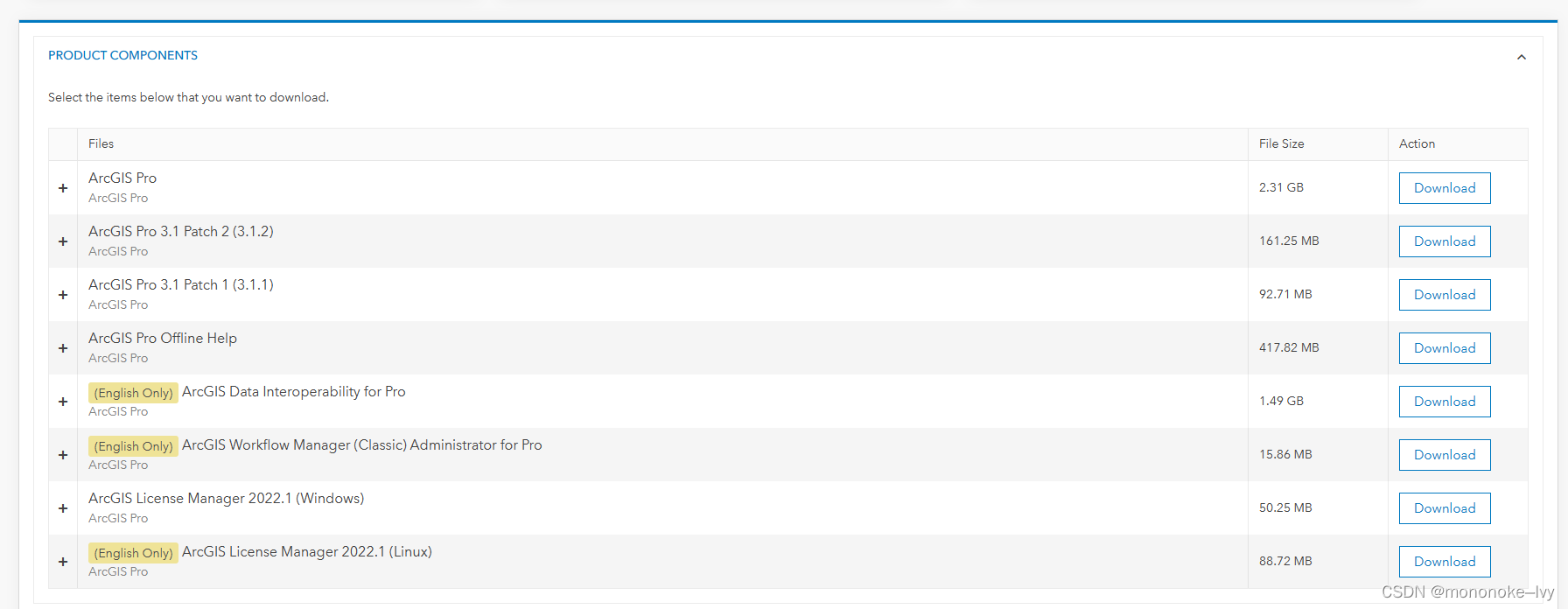Viewport: 1568px width, 609px height.
Task: Click the English Only badge on Data Interoperability
Action: click(133, 393)
